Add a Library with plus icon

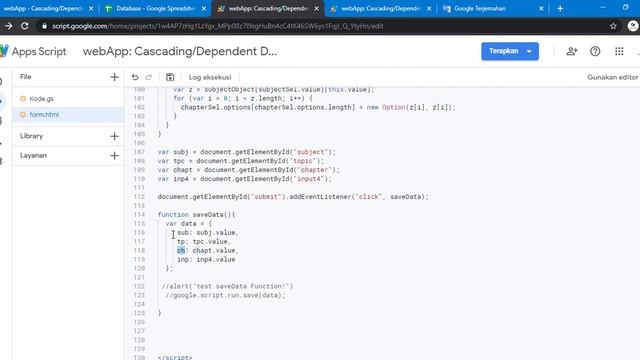[114, 136]
